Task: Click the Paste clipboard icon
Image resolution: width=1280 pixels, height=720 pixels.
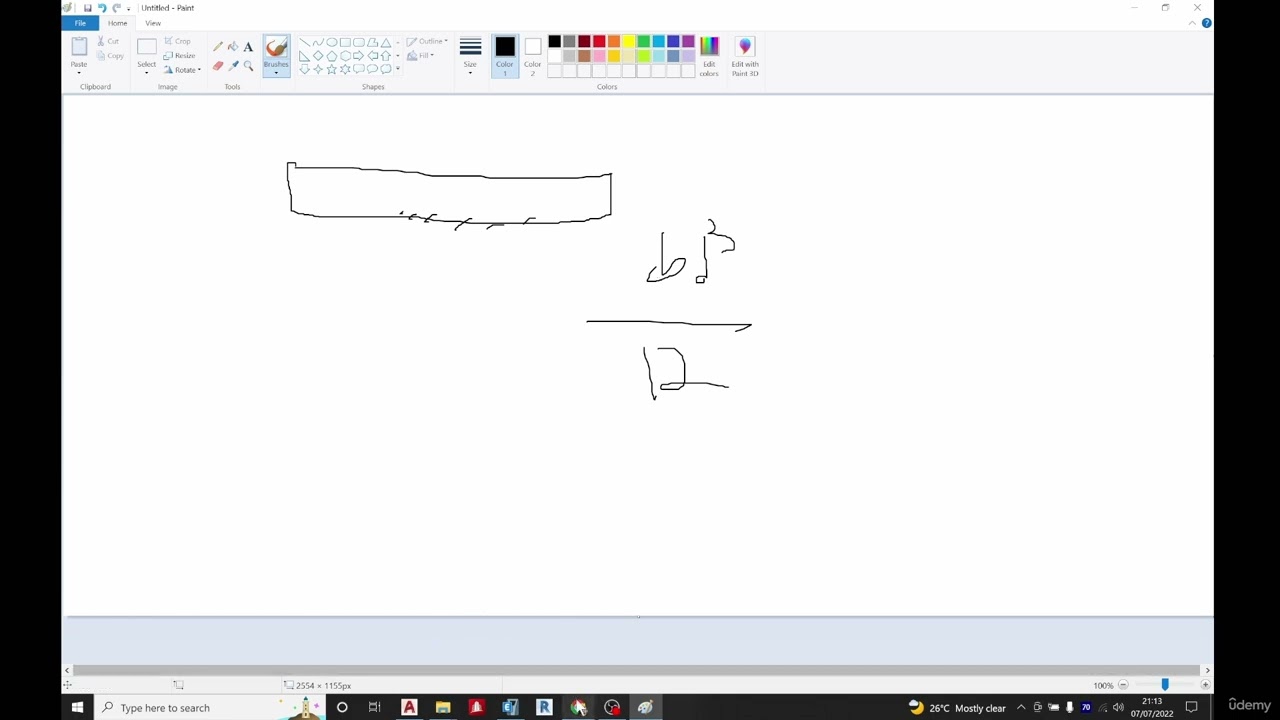Action: pyautogui.click(x=79, y=48)
